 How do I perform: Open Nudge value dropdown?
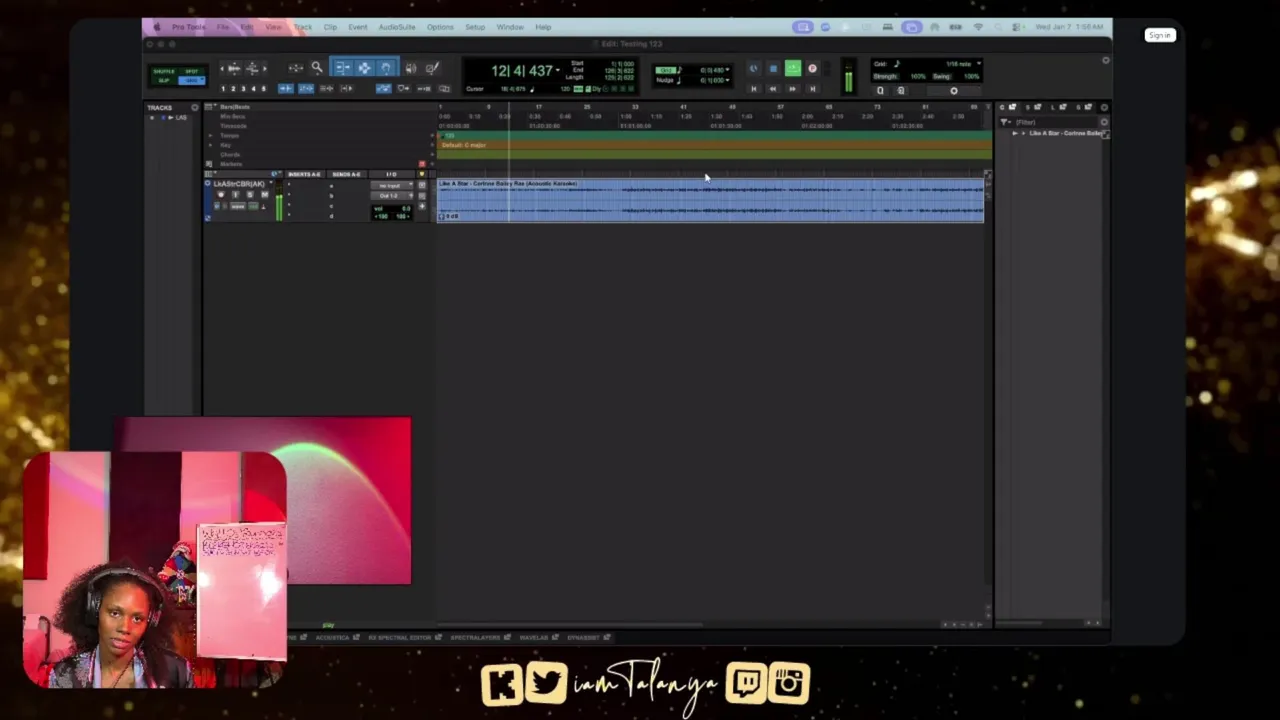tap(728, 80)
